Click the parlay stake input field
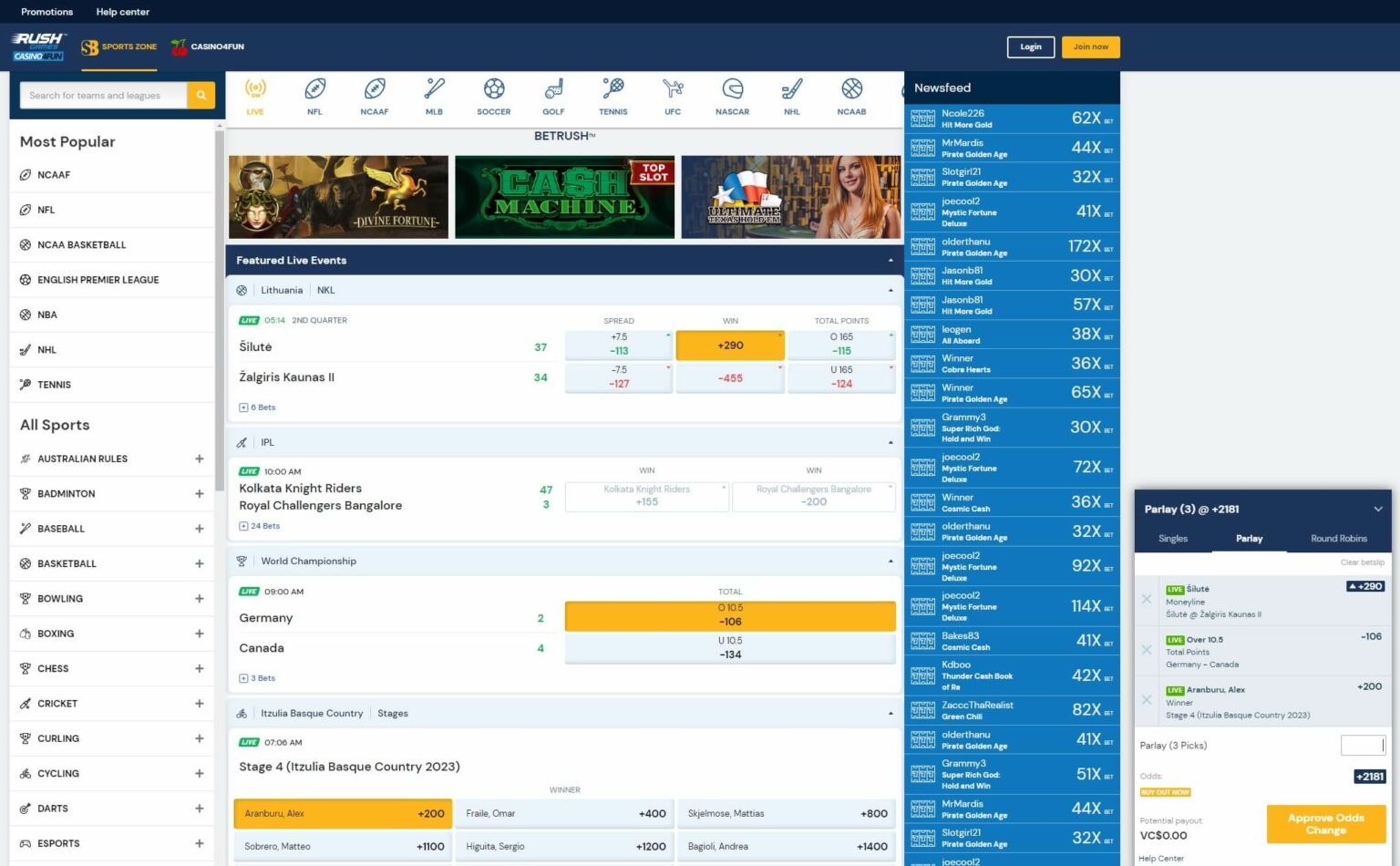The width and height of the screenshot is (1400, 866). 1363,746
